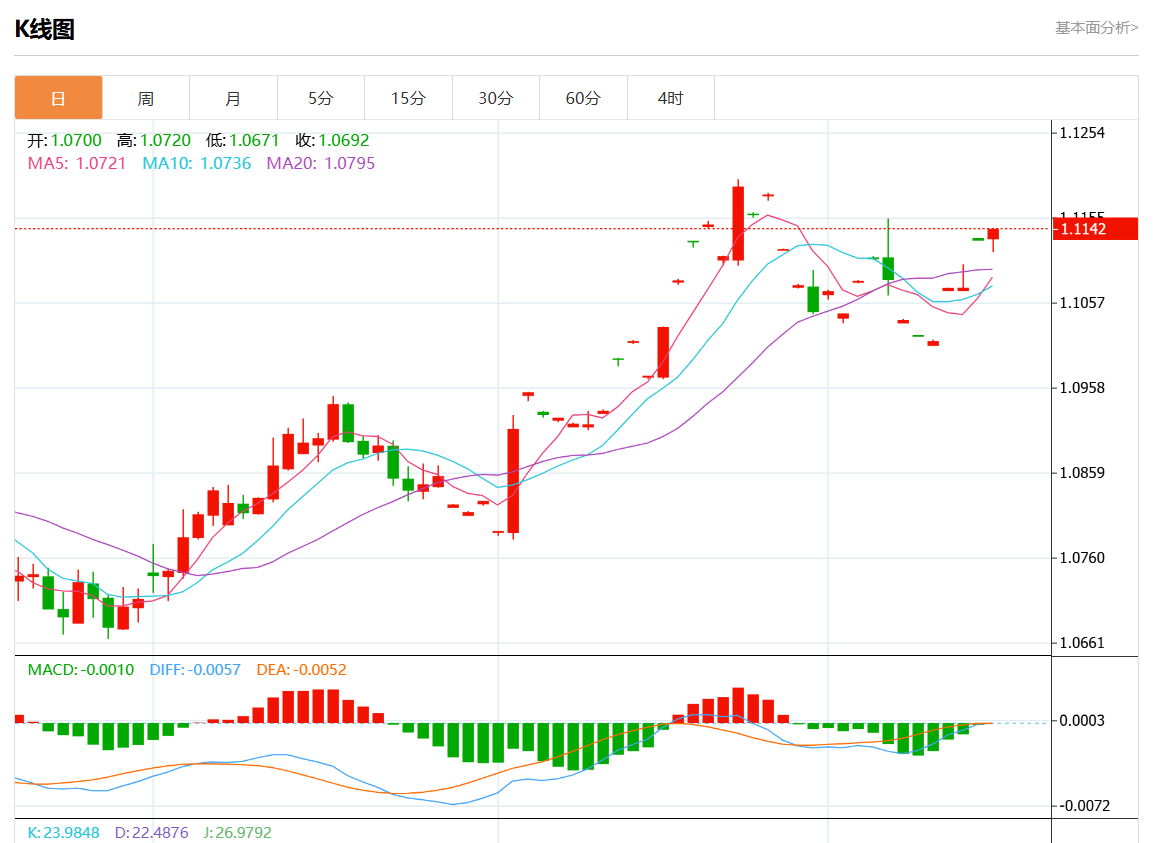Open the 月 monthly chart tab
1162x843 pixels.
click(233, 98)
